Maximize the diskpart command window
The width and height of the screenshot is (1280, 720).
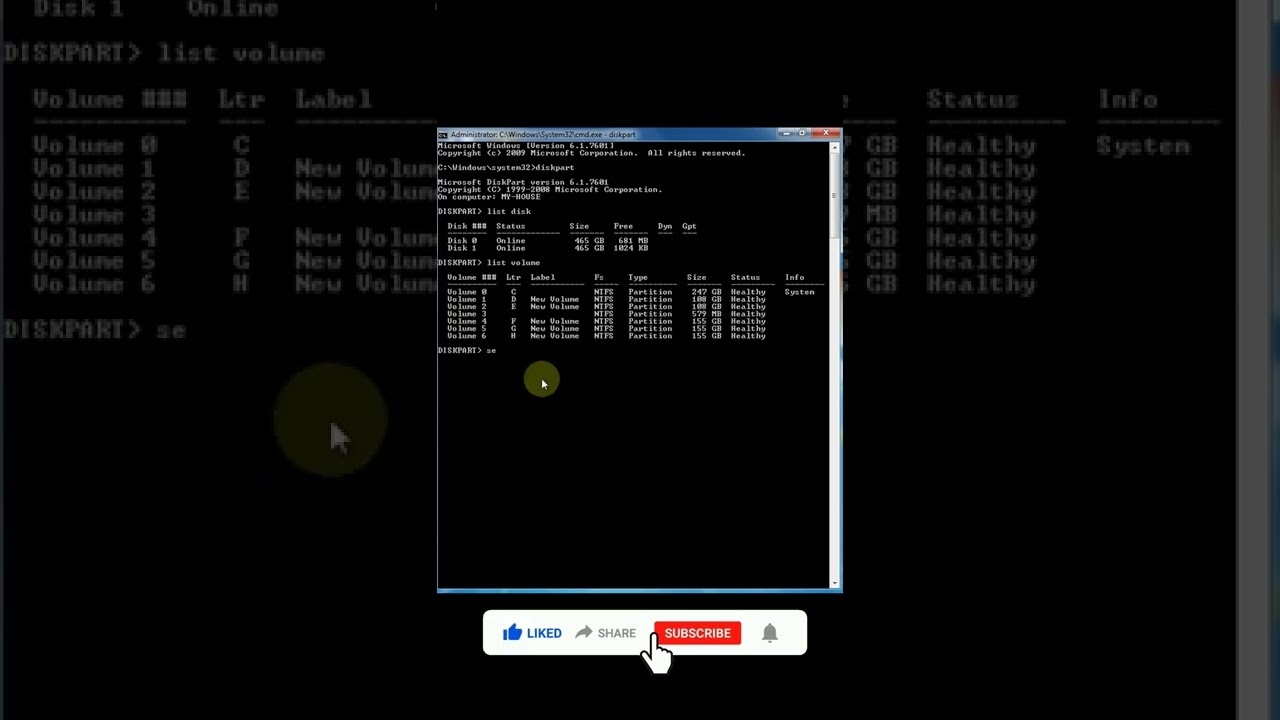[x=802, y=133]
